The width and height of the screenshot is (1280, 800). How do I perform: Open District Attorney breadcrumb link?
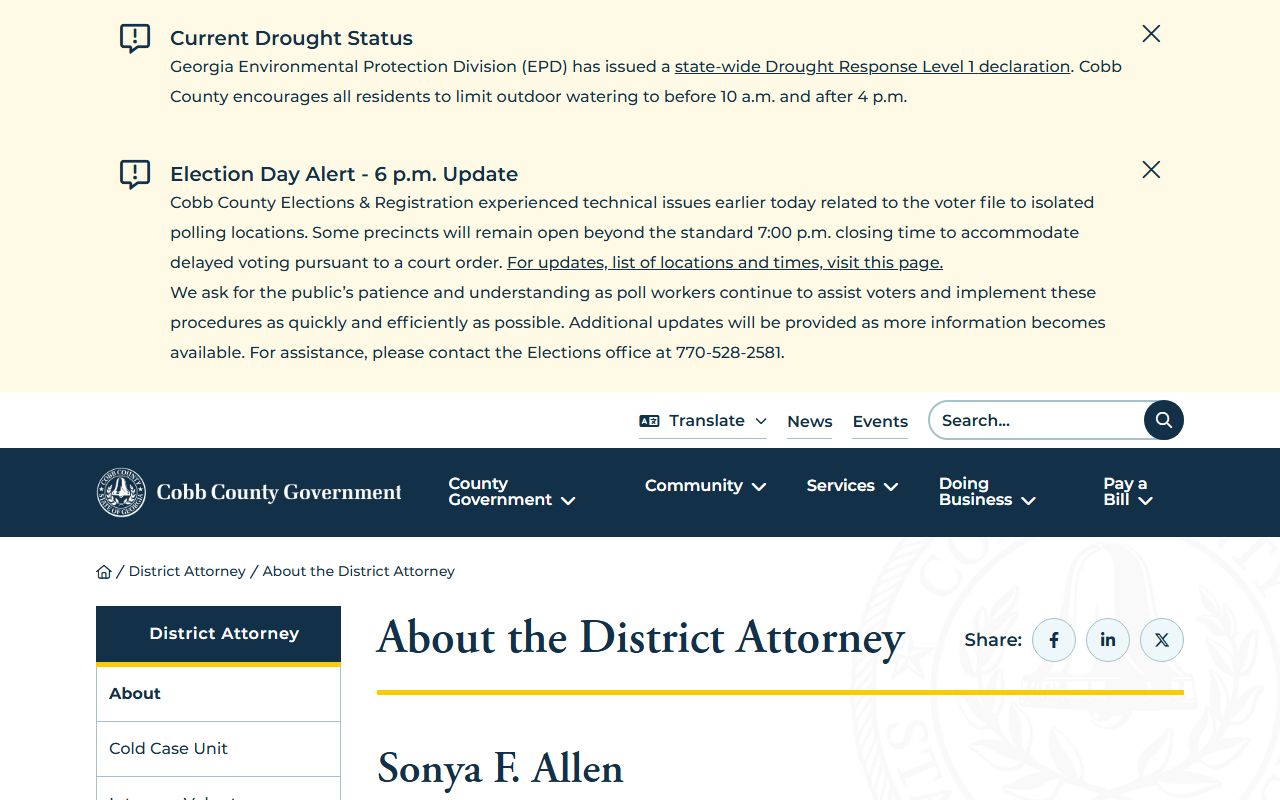pos(187,572)
